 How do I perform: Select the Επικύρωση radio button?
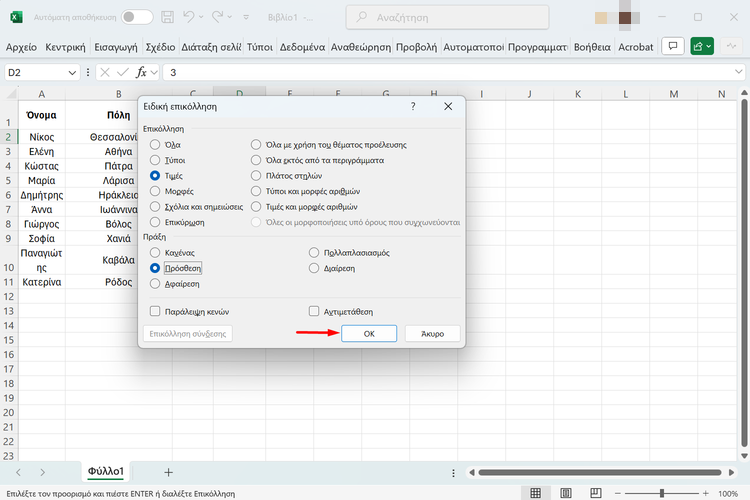click(155, 222)
